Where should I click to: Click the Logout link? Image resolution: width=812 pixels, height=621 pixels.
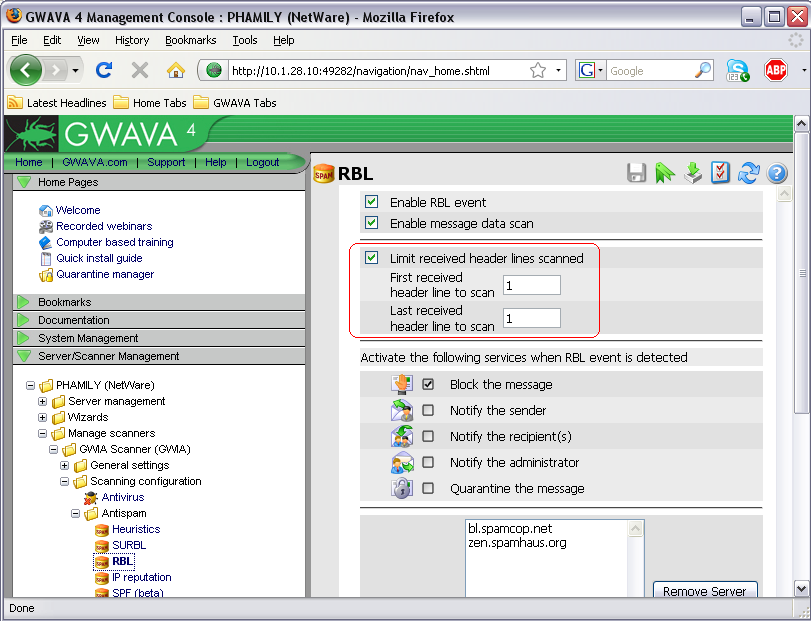(263, 162)
